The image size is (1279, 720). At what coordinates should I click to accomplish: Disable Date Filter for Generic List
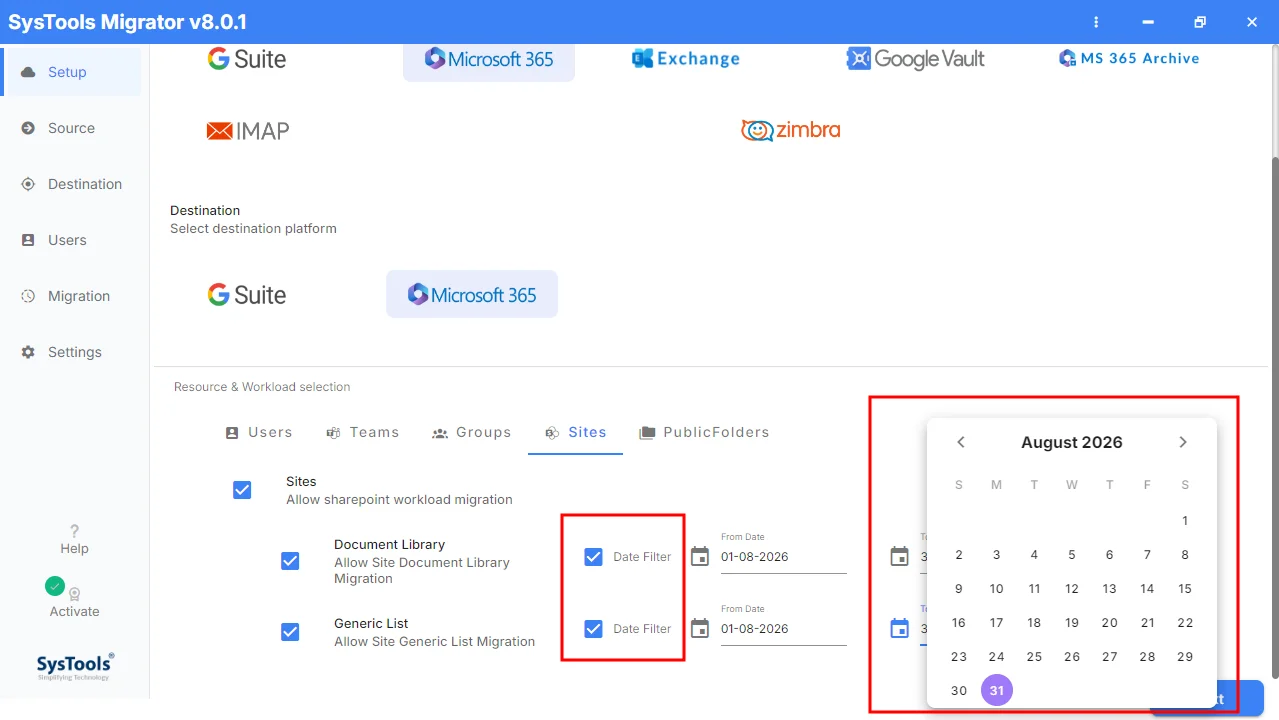click(593, 629)
